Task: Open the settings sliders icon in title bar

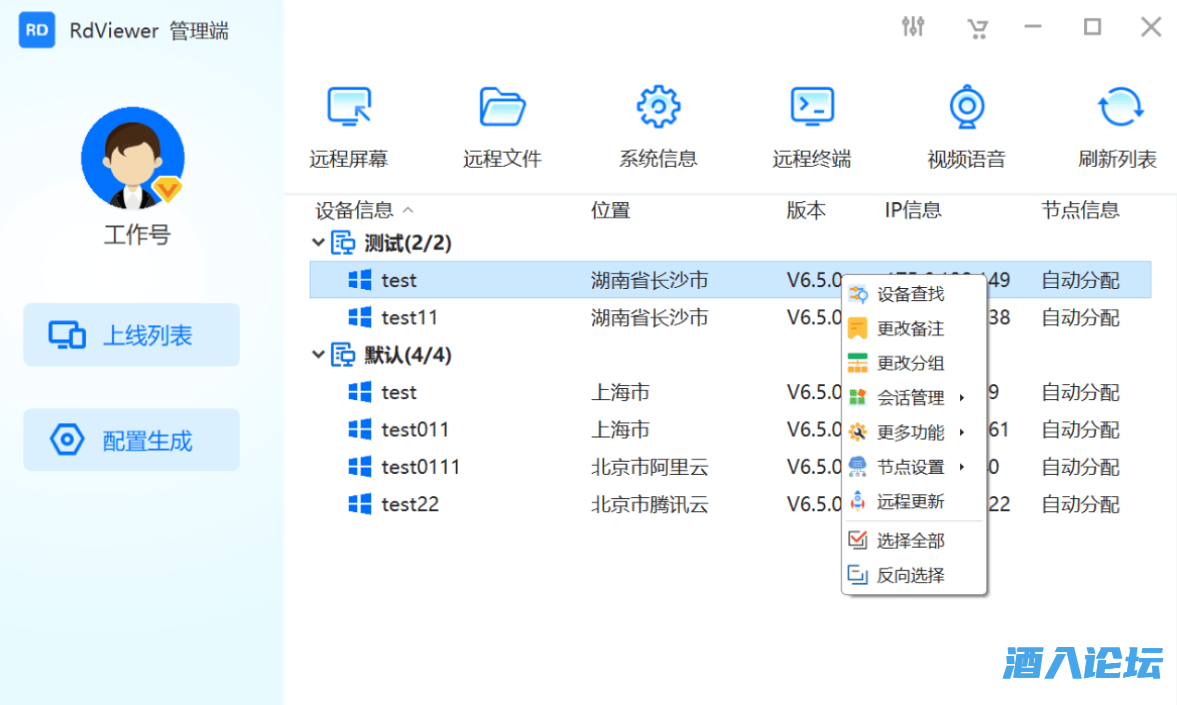Action: point(913,27)
